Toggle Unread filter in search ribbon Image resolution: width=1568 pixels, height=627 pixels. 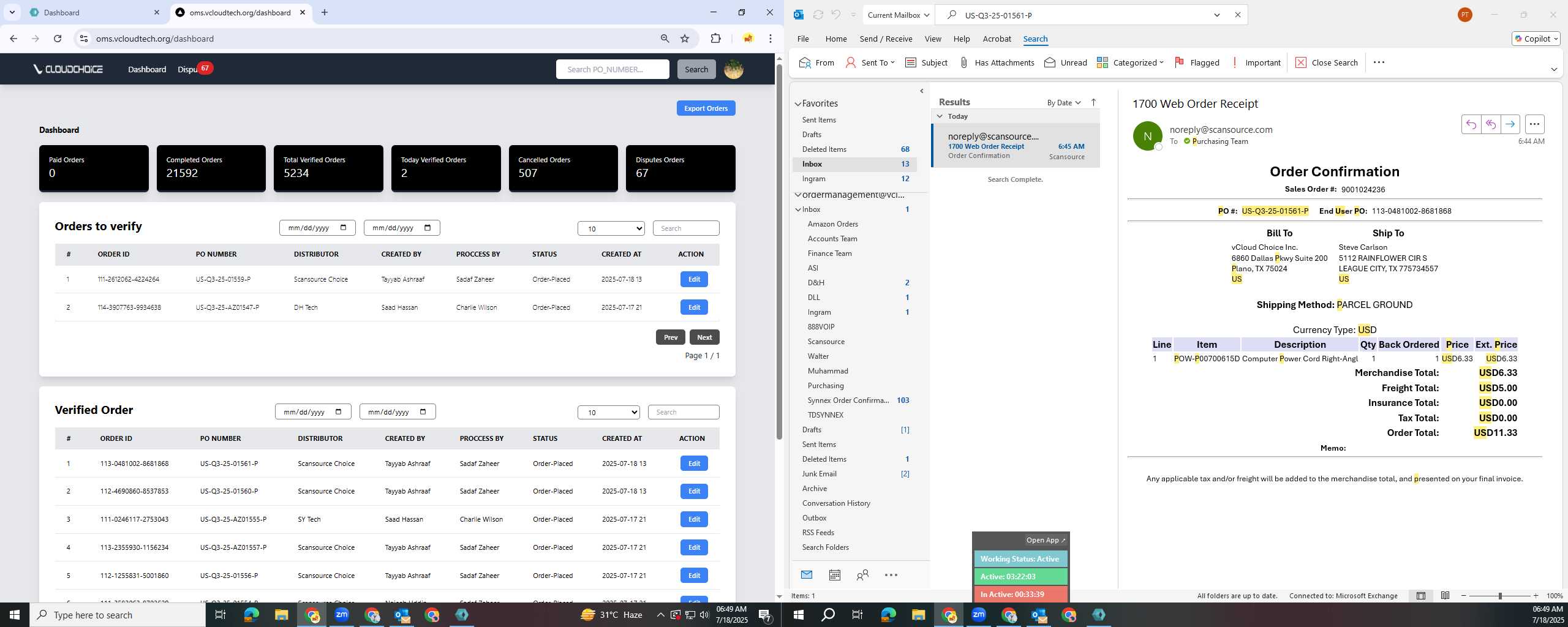click(1066, 62)
